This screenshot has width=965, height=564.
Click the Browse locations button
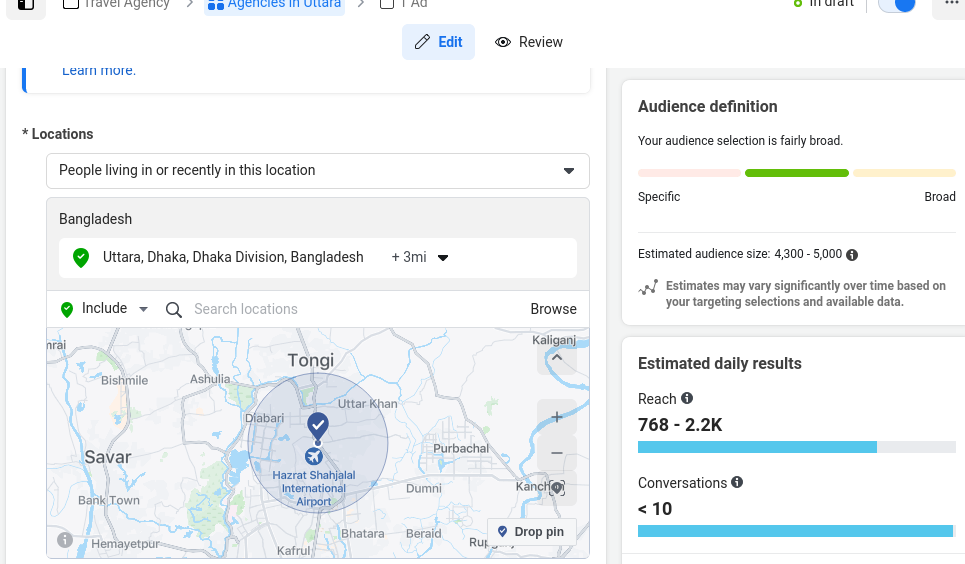(553, 309)
